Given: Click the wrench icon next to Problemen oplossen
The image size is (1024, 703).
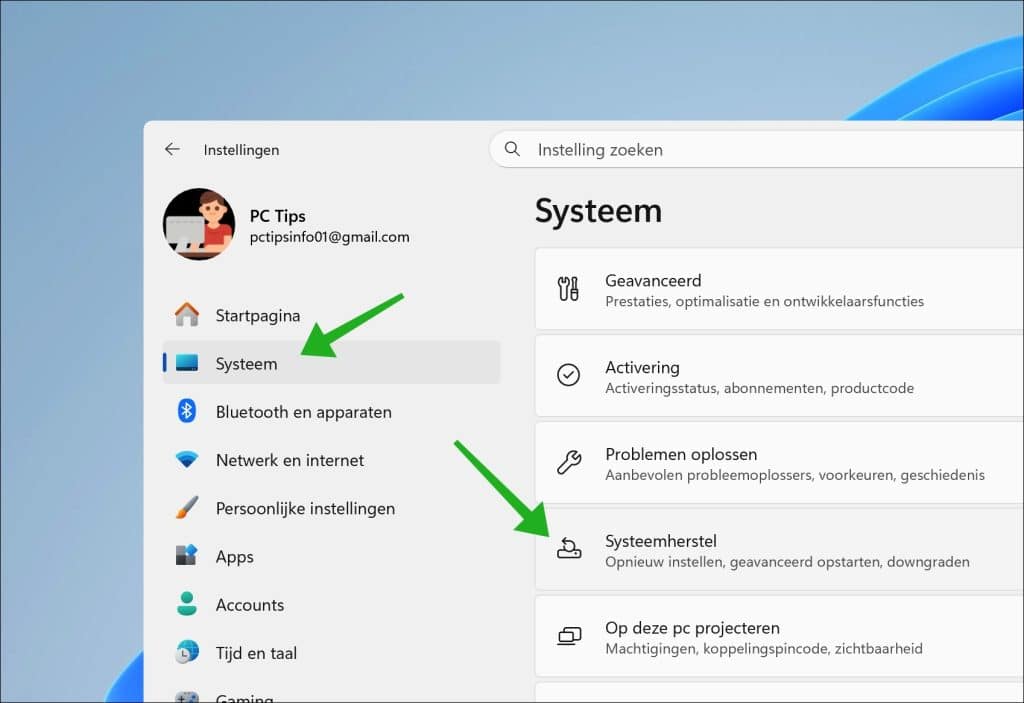Looking at the screenshot, I should tap(570, 462).
